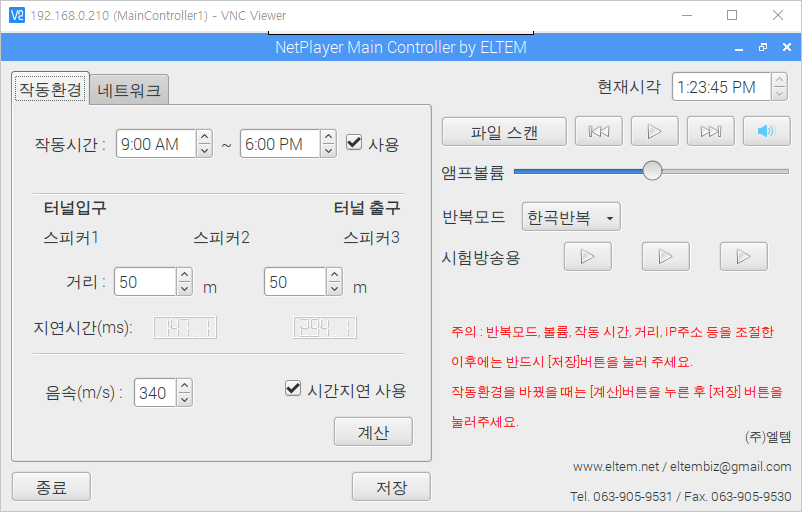Click the next track button
Screen dimensions: 802x512
click(x=711, y=131)
